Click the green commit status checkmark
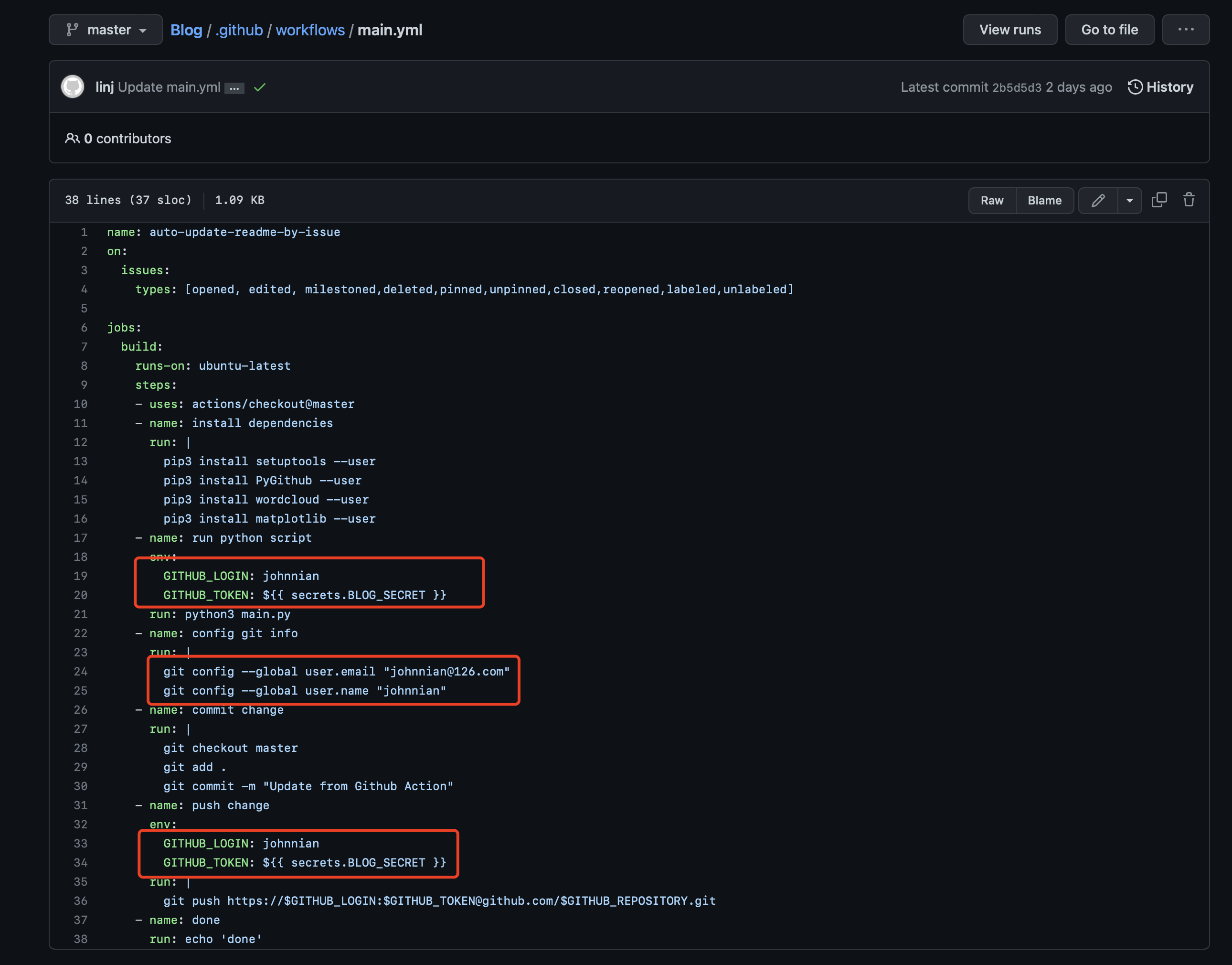Screen dimensions: 1232x965 click(260, 87)
